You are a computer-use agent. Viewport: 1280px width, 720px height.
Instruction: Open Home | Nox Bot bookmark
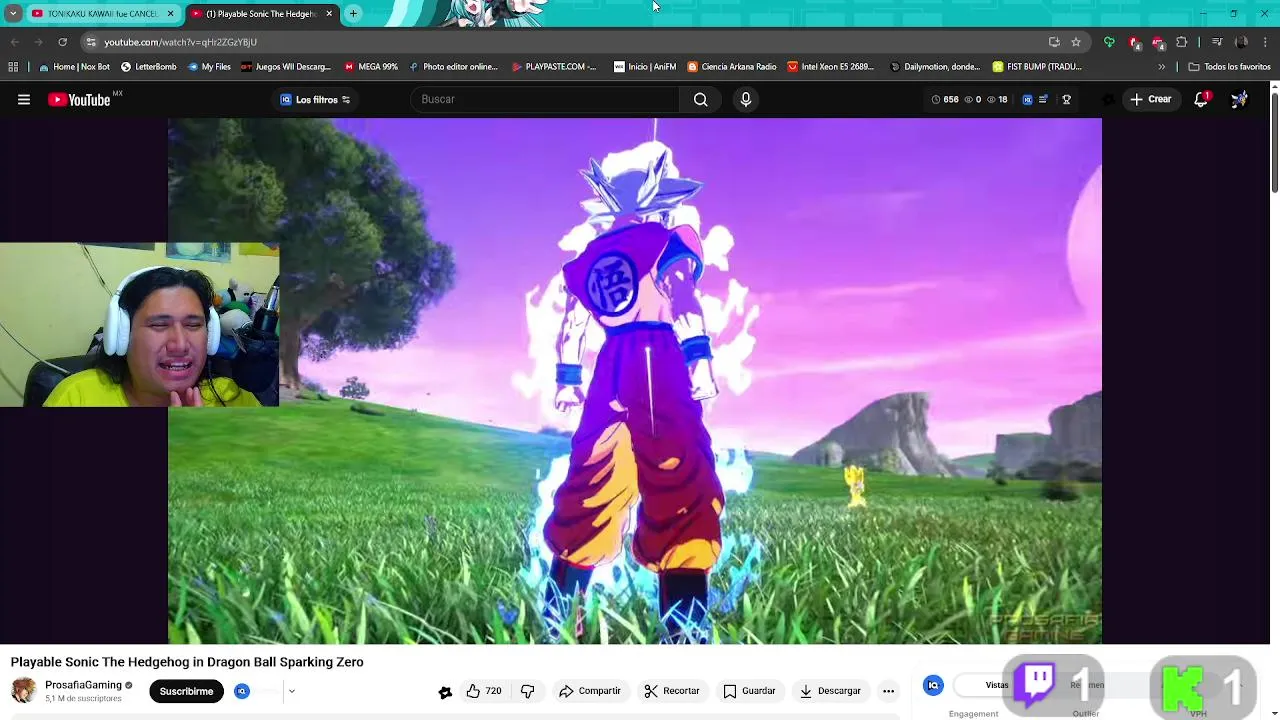click(x=74, y=67)
